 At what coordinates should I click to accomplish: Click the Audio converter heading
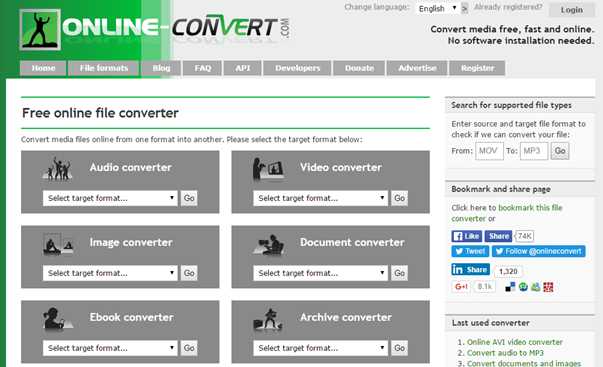click(x=131, y=167)
